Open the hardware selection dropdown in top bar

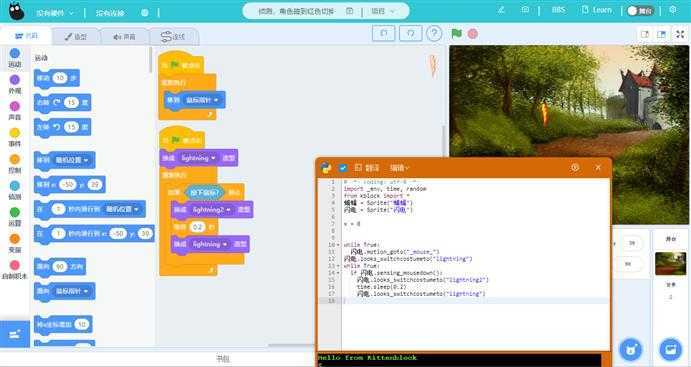coord(55,13)
